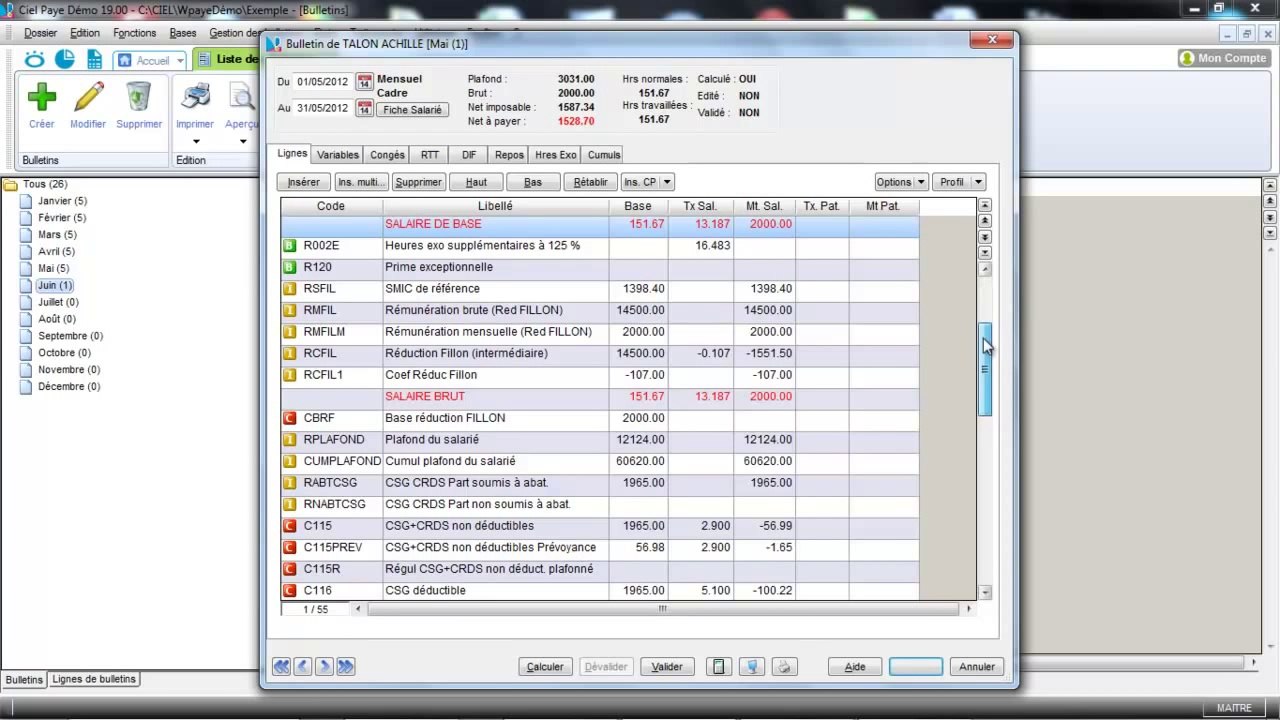Screen dimensions: 1280x720
Task: Click the green Créer plus icon
Action: (42, 97)
